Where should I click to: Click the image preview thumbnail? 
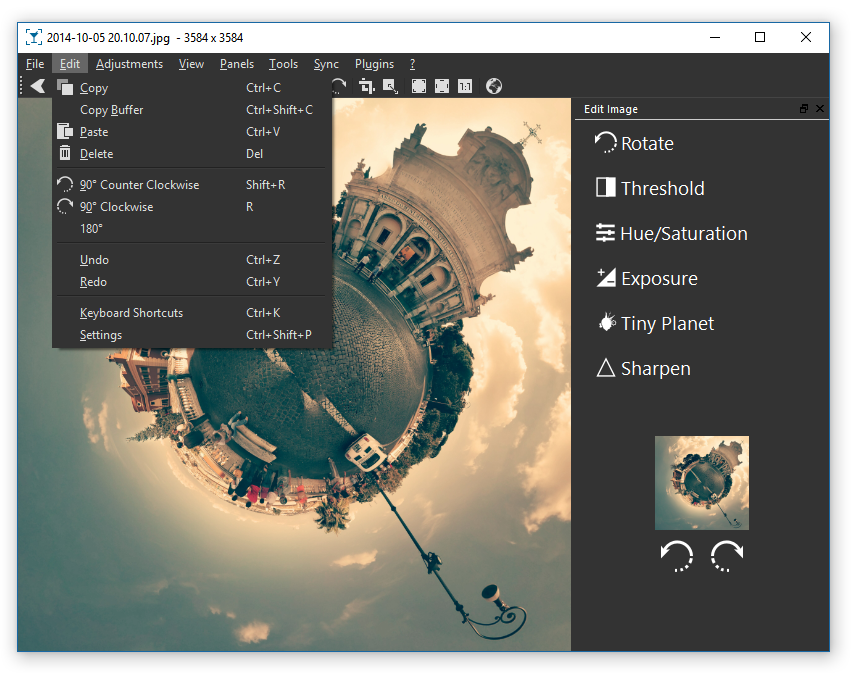pos(701,482)
